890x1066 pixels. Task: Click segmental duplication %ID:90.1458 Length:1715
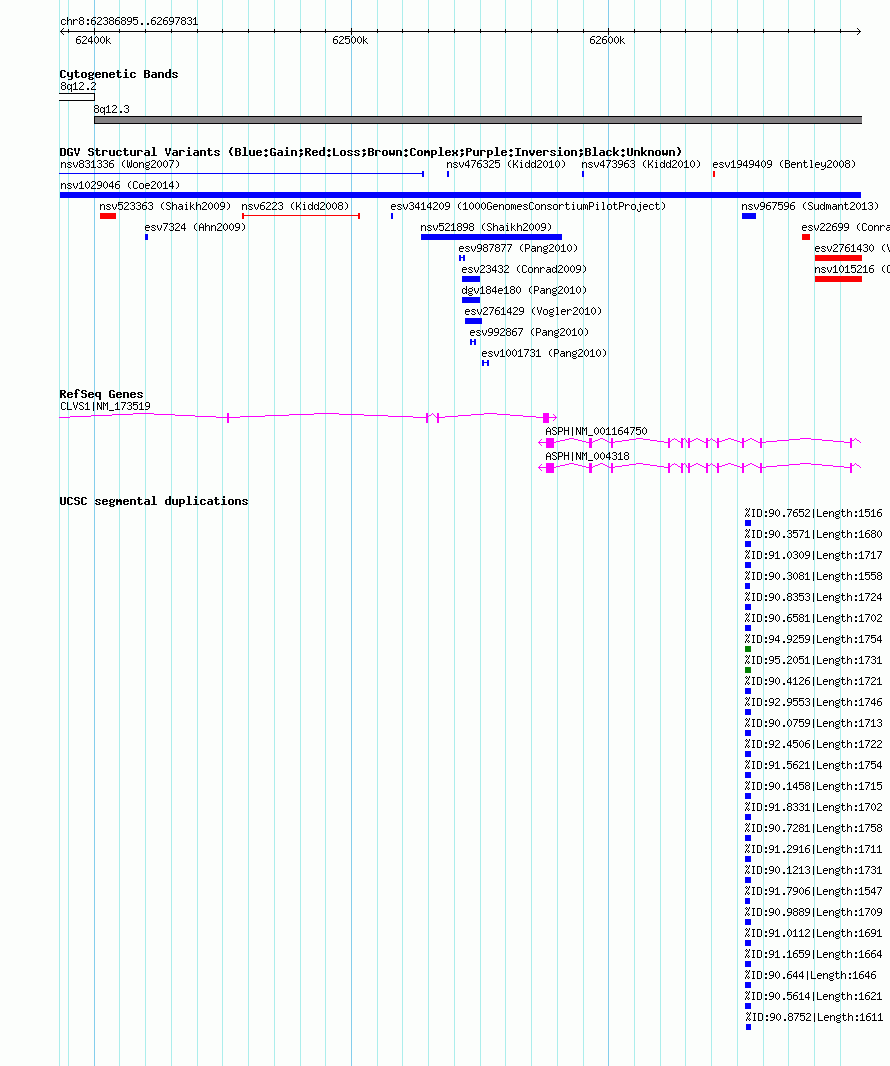tap(813, 787)
